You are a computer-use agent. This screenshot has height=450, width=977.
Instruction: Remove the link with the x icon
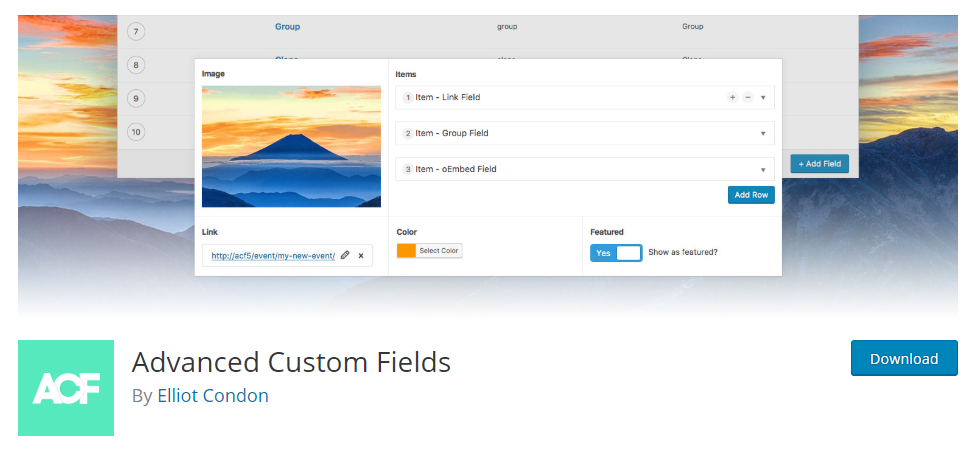360,255
